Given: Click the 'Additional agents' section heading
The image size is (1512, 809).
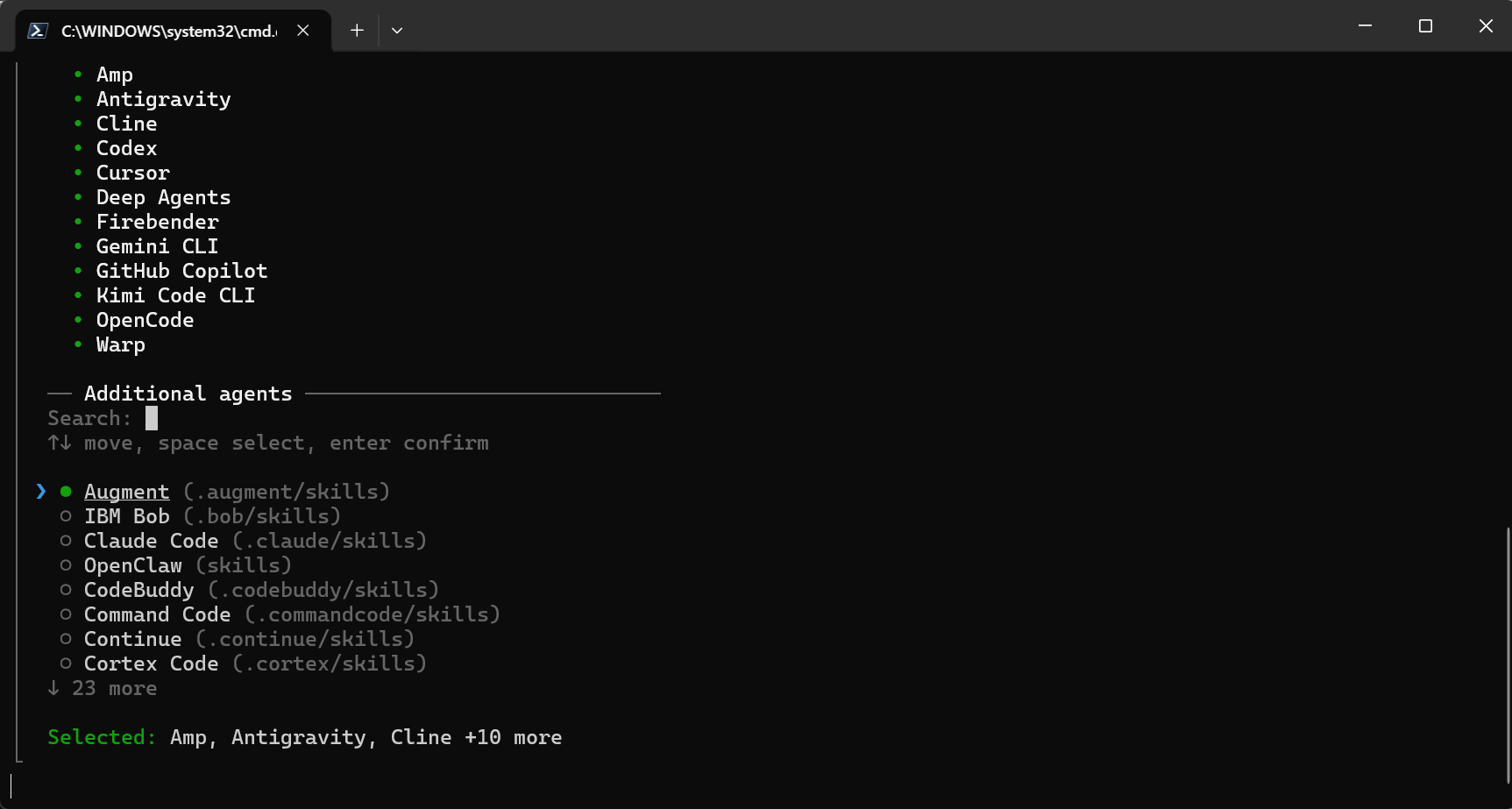Looking at the screenshot, I should pyautogui.click(x=188, y=394).
